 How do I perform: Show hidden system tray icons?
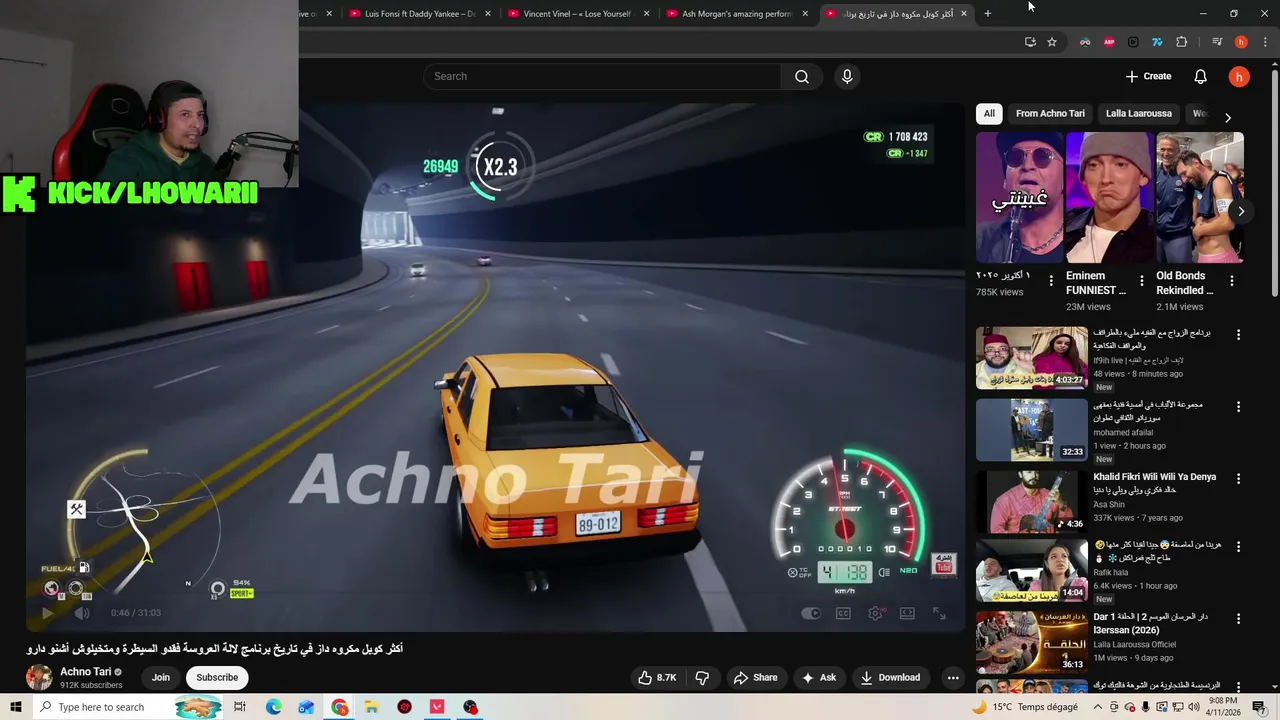pyautogui.click(x=1098, y=707)
